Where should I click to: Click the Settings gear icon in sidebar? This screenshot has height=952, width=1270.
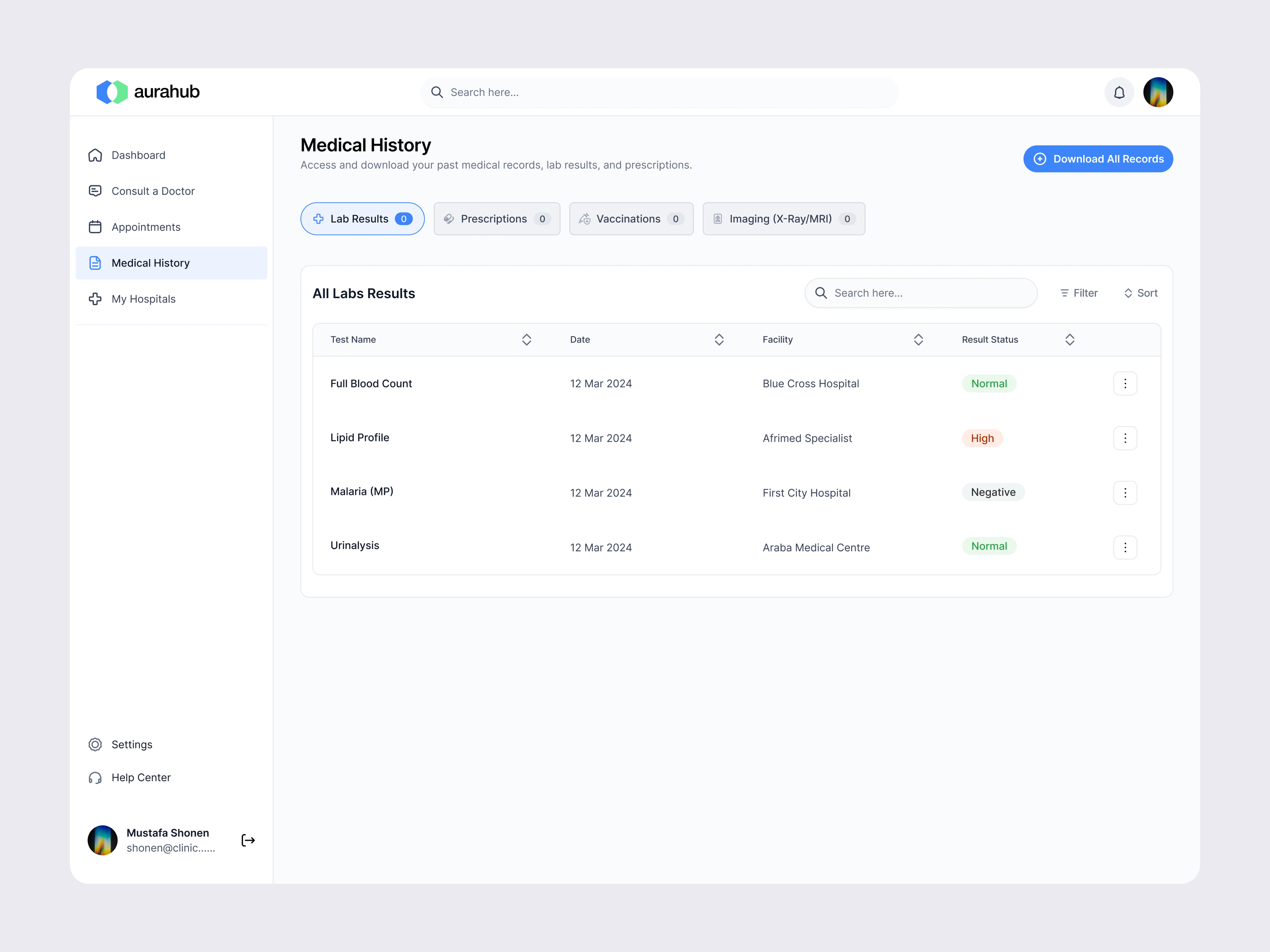tap(95, 744)
